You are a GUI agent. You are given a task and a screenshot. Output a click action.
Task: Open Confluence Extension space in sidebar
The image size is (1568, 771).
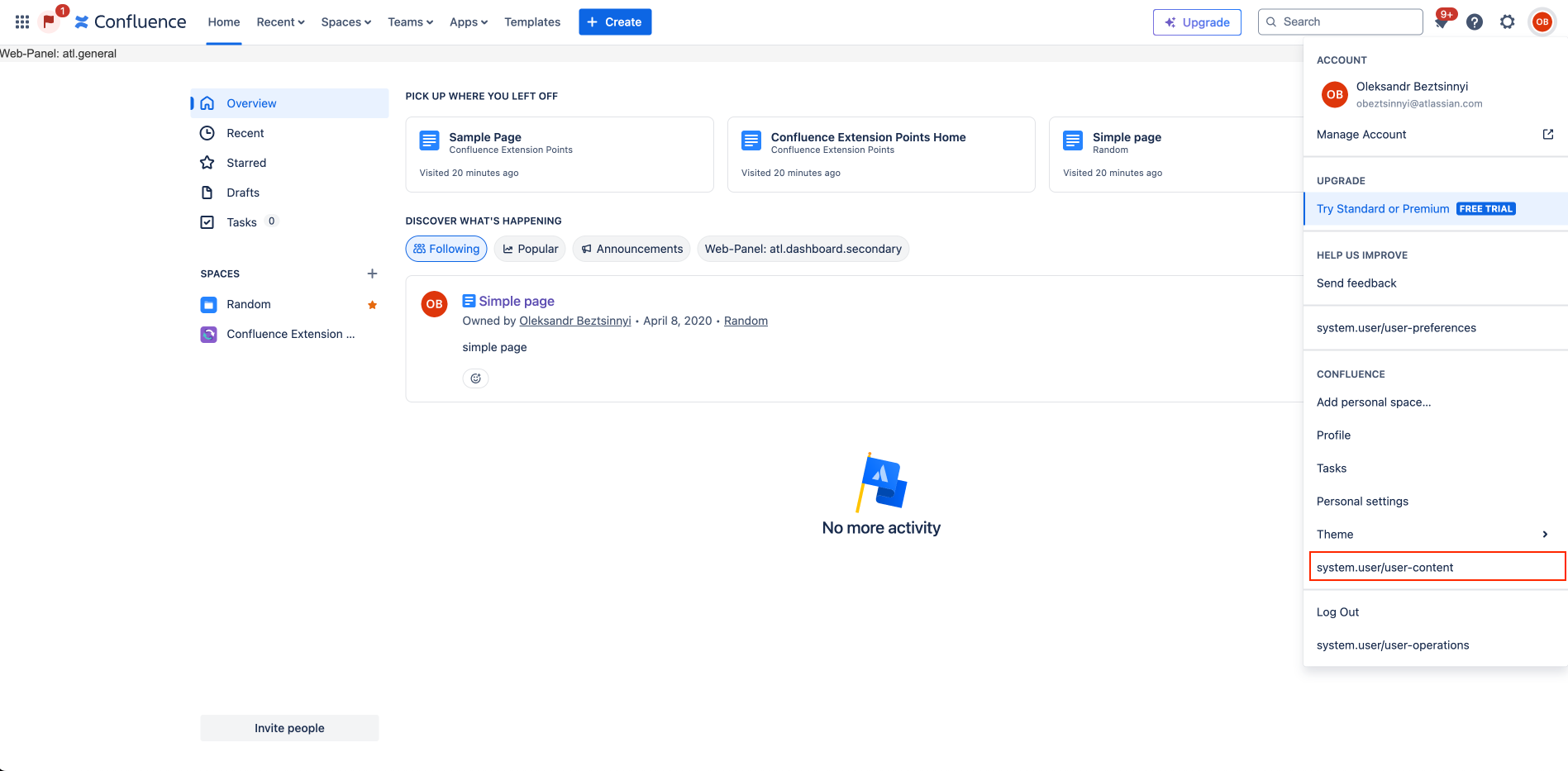289,335
